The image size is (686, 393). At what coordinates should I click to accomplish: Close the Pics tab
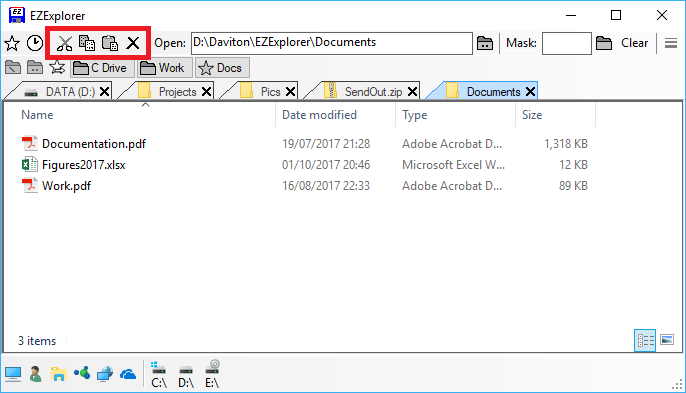[x=290, y=91]
